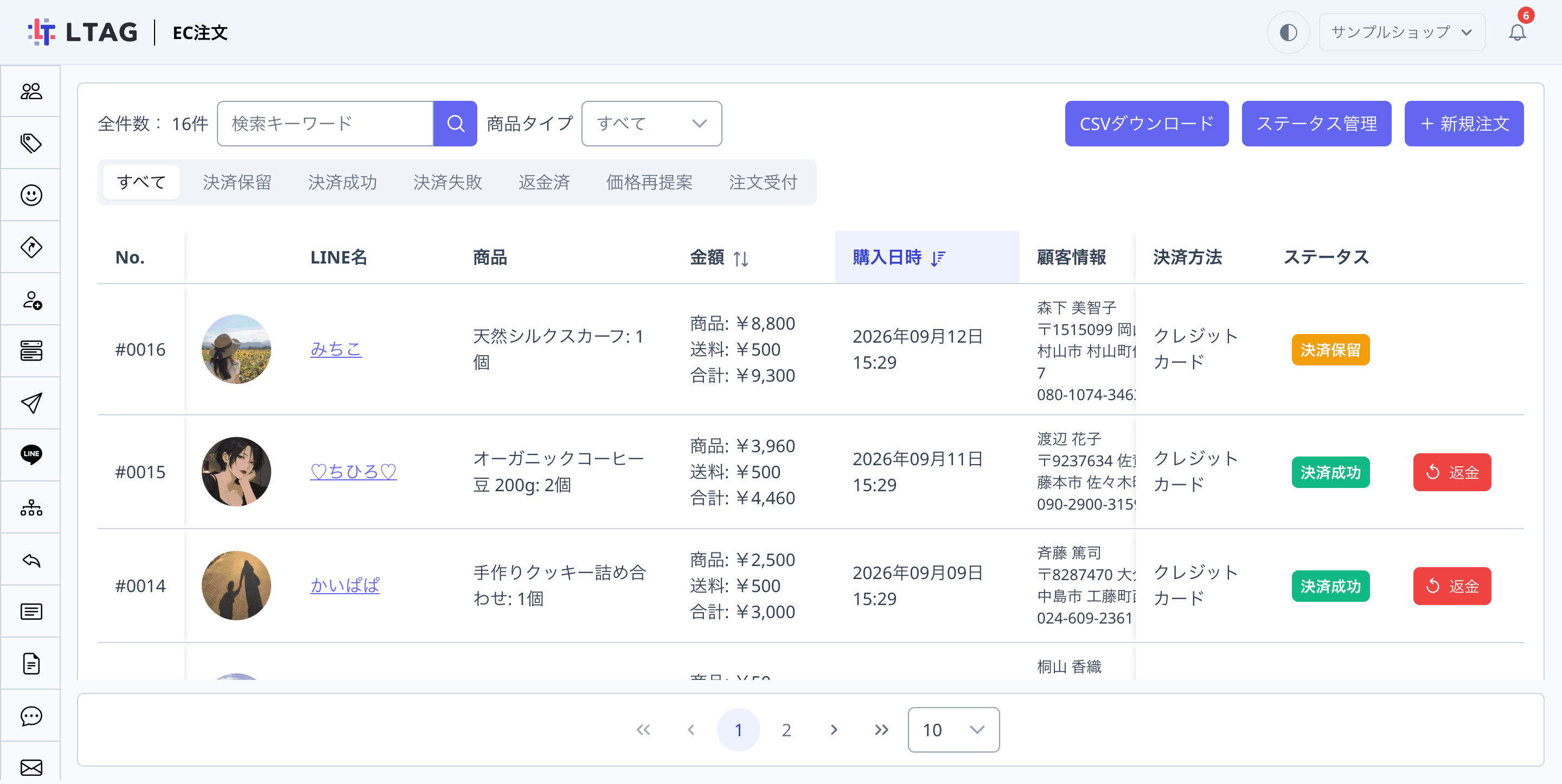This screenshot has height=784, width=1562.
Task: Click the smiley face sidebar icon
Action: (x=31, y=195)
